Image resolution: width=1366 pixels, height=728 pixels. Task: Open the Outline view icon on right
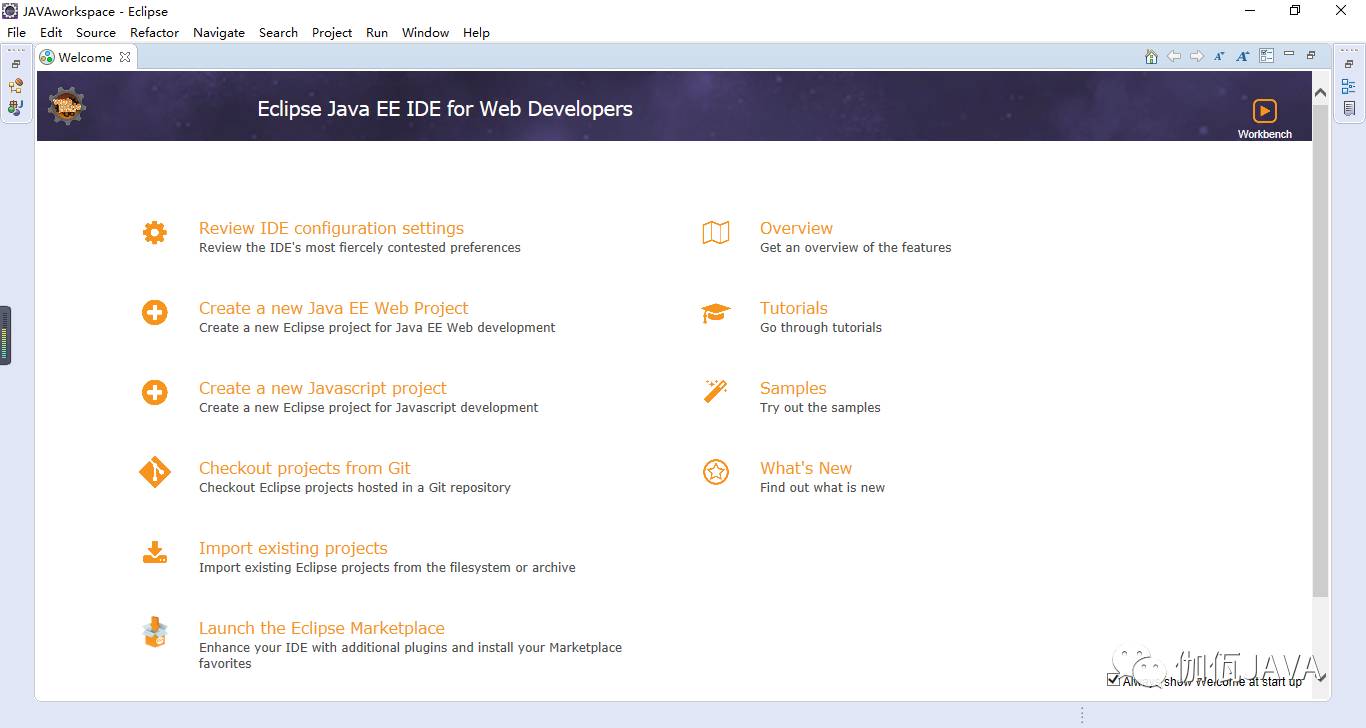[x=1349, y=87]
